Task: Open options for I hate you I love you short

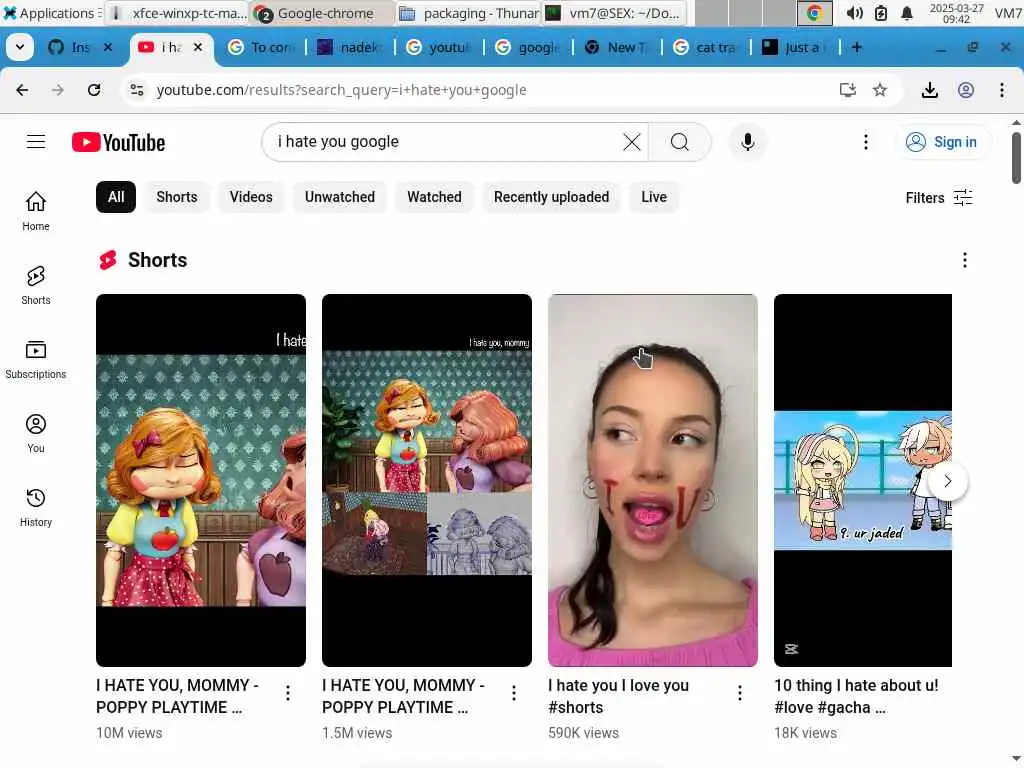Action: 739,693
